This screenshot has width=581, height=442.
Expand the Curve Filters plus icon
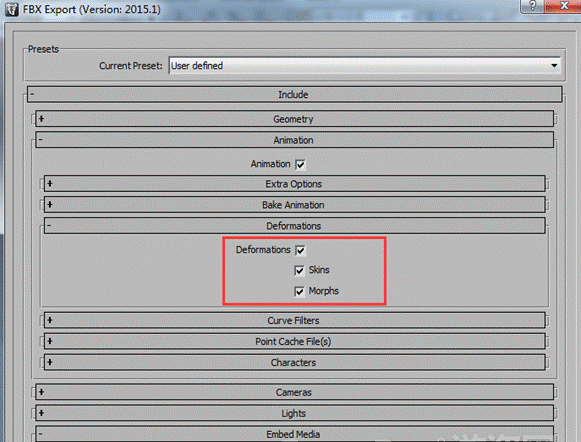[x=50, y=320]
